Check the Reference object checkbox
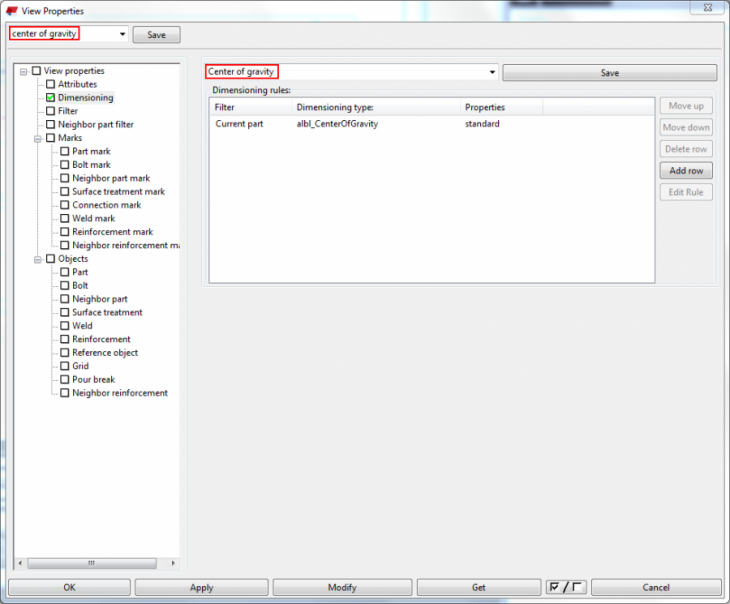Screen dimensions: 730x604 click(x=65, y=353)
